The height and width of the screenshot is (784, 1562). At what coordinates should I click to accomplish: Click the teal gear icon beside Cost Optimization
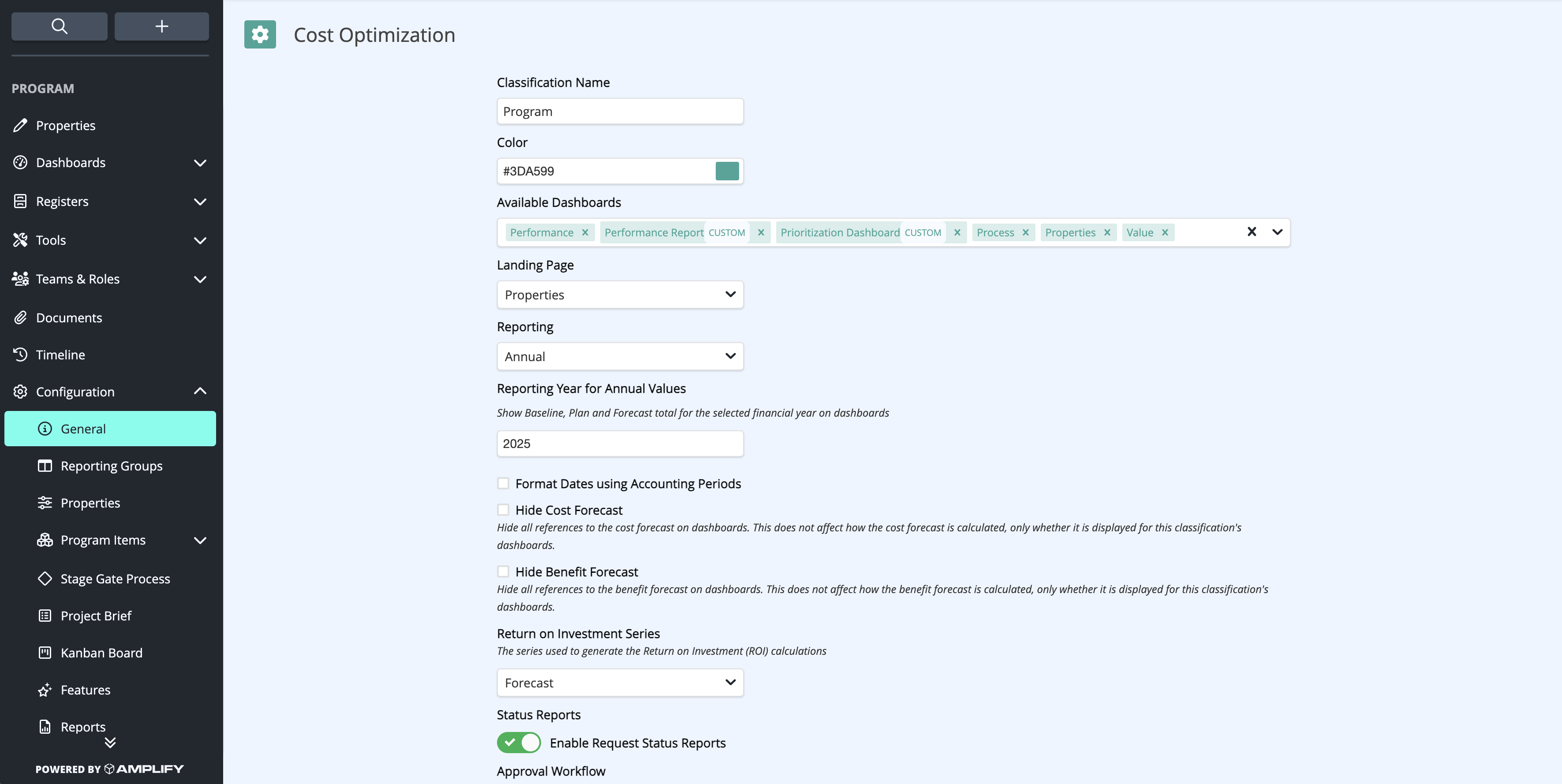click(260, 34)
